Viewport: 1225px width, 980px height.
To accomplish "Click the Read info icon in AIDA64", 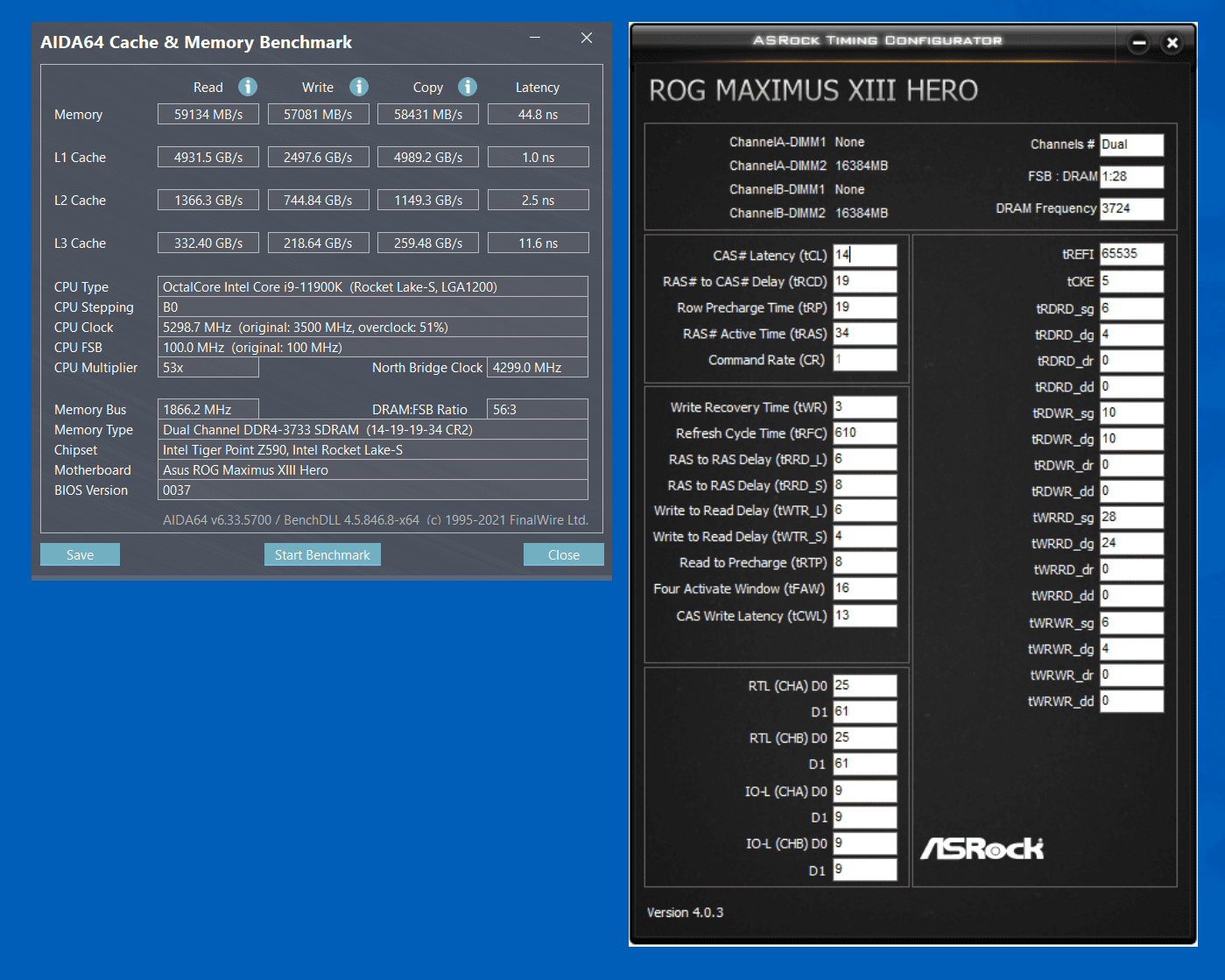I will point(248,87).
